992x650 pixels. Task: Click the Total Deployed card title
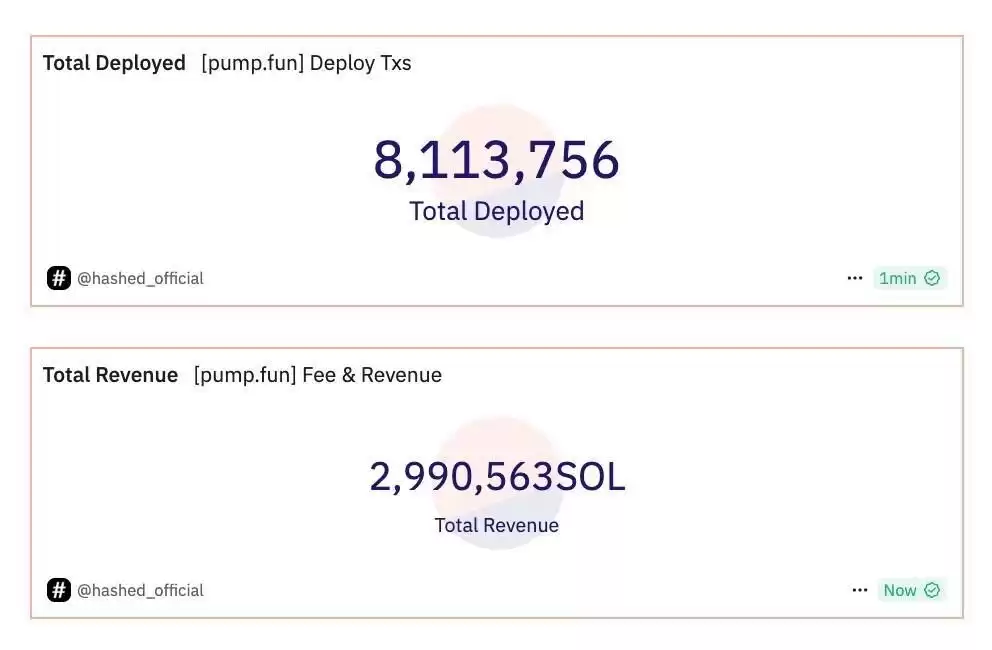point(115,63)
